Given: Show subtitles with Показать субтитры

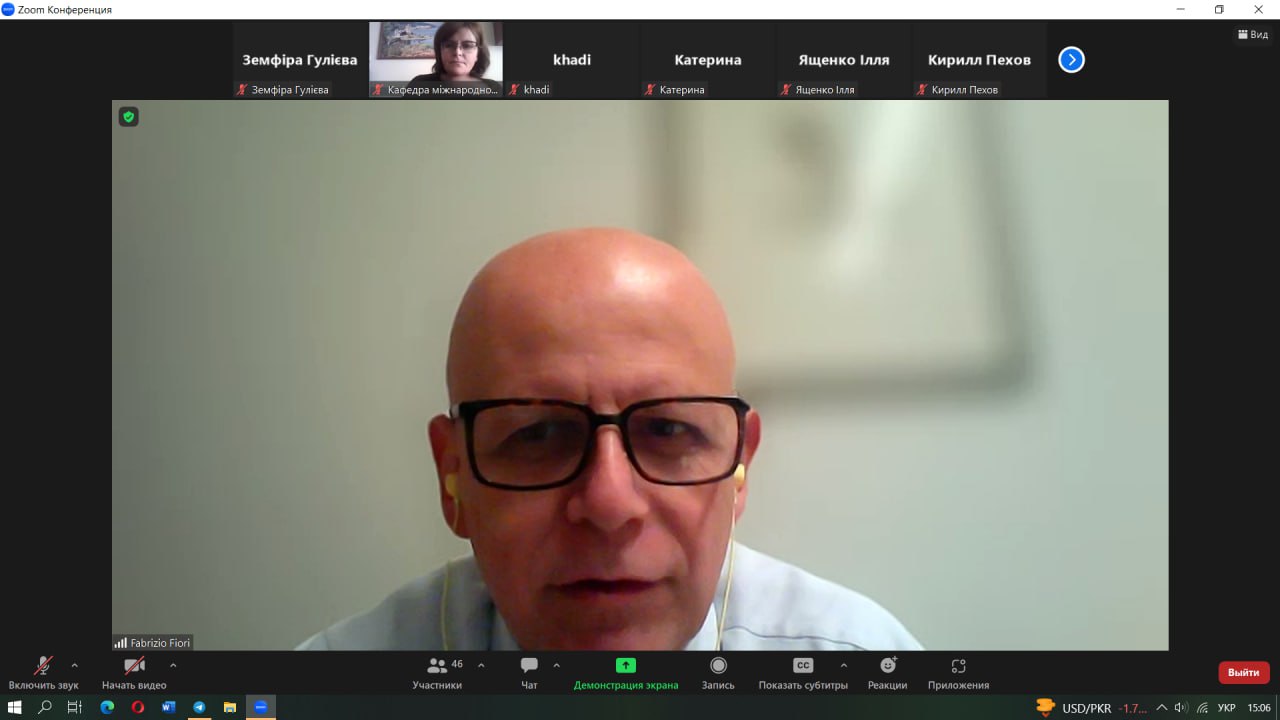Looking at the screenshot, I should 803,673.
